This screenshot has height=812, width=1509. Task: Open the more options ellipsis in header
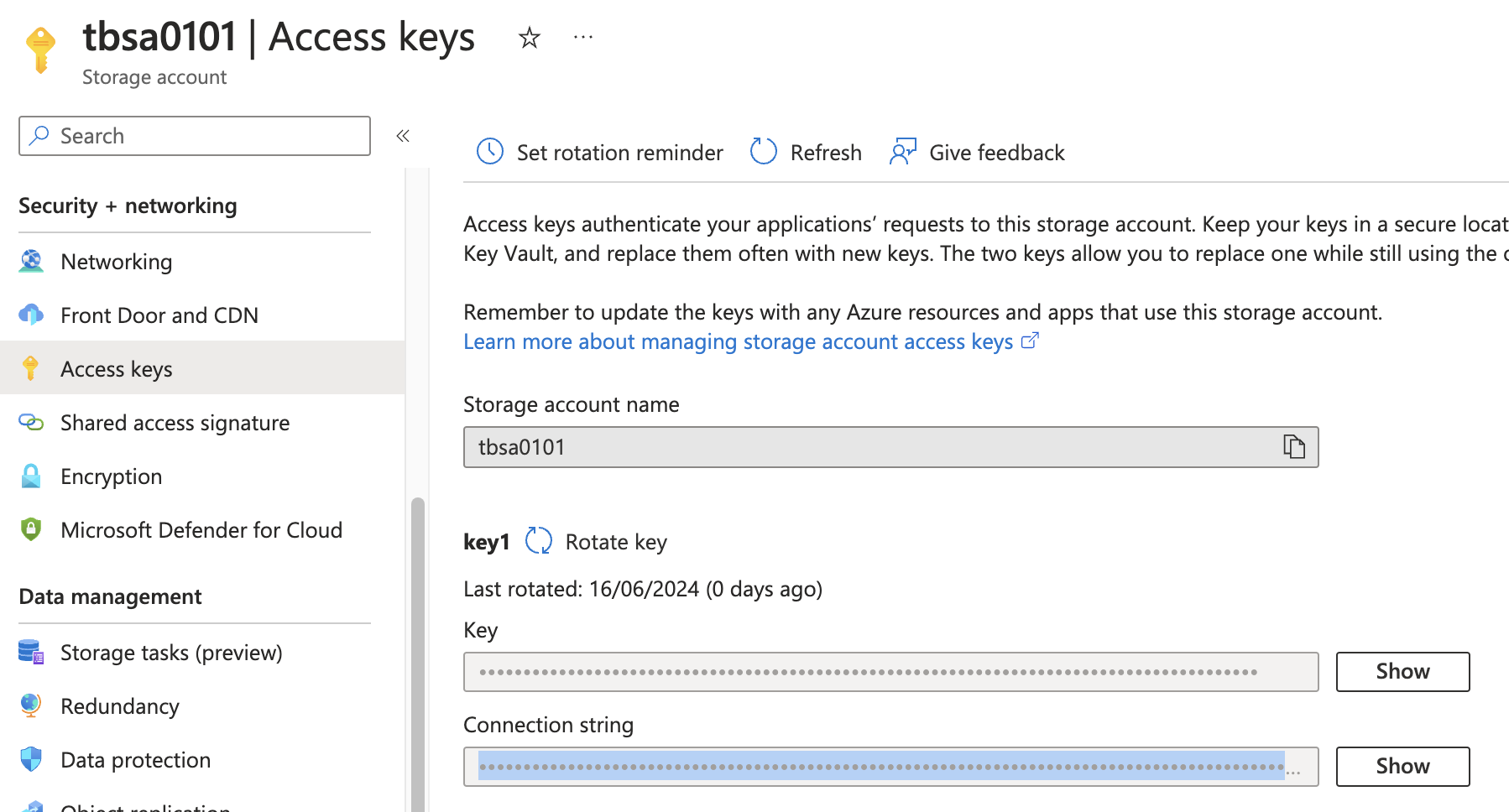coord(583,38)
